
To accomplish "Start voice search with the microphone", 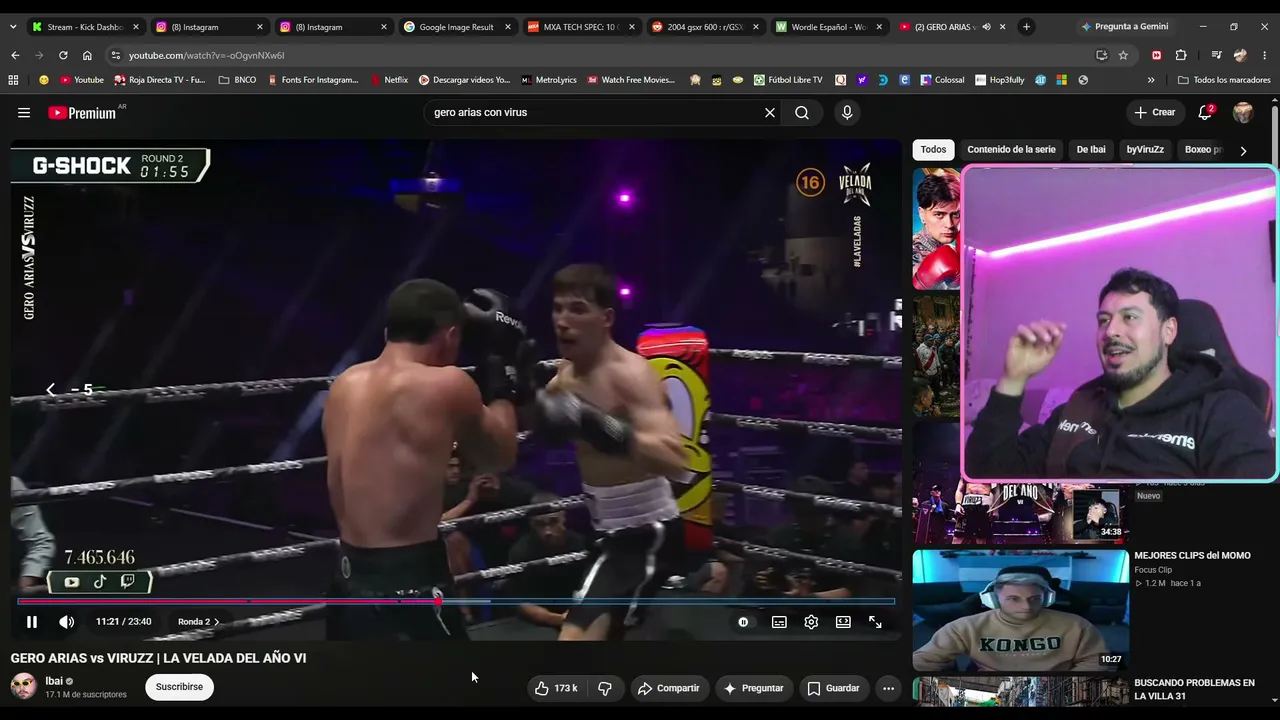I will 847,113.
